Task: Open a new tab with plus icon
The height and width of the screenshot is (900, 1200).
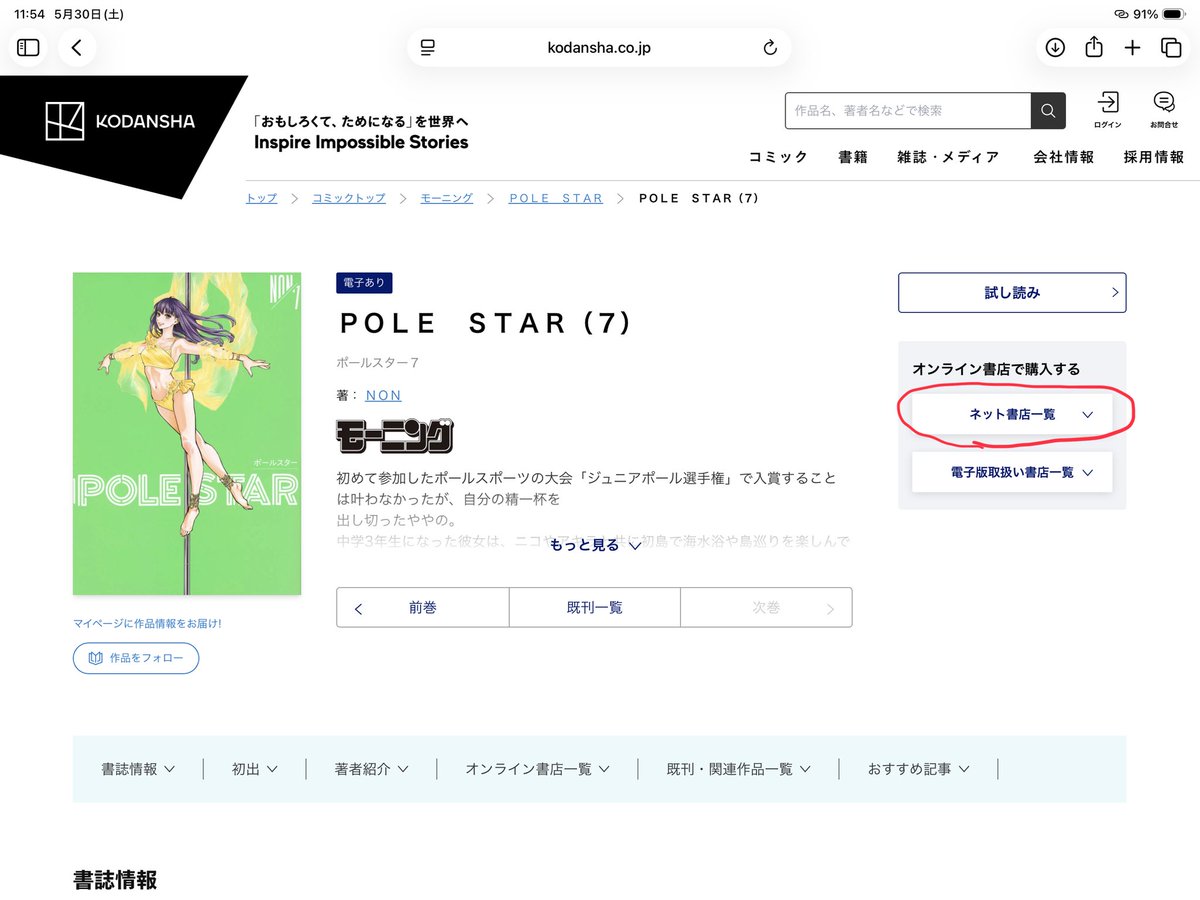Action: click(1132, 47)
